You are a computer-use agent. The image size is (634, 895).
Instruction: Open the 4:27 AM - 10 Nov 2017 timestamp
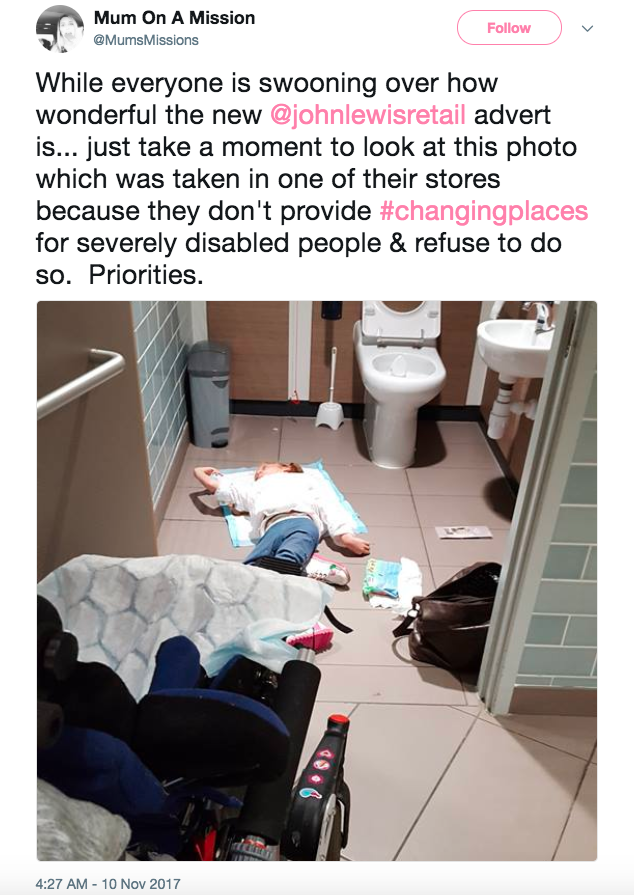pos(108,884)
